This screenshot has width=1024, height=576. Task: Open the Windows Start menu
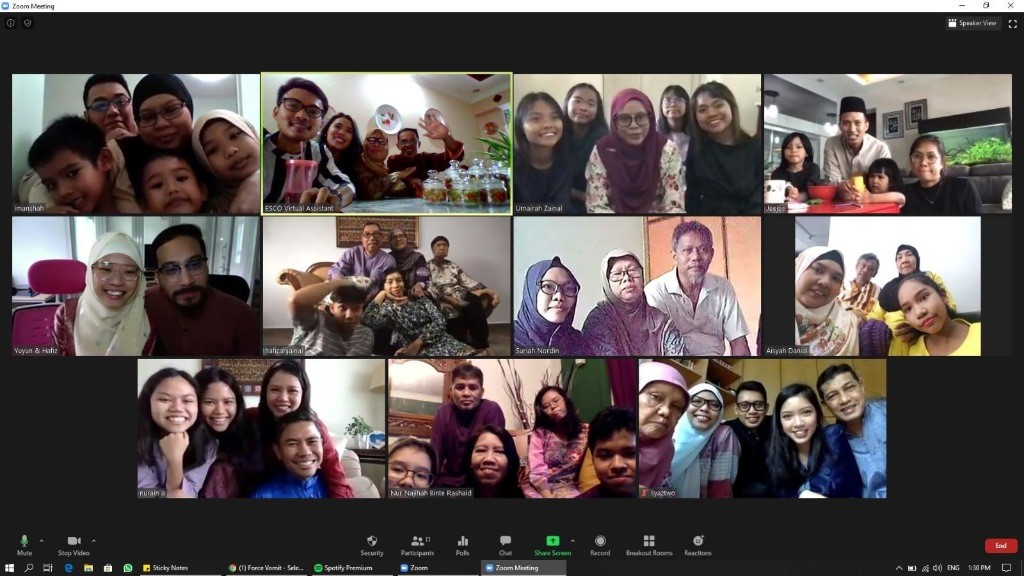pos(9,568)
